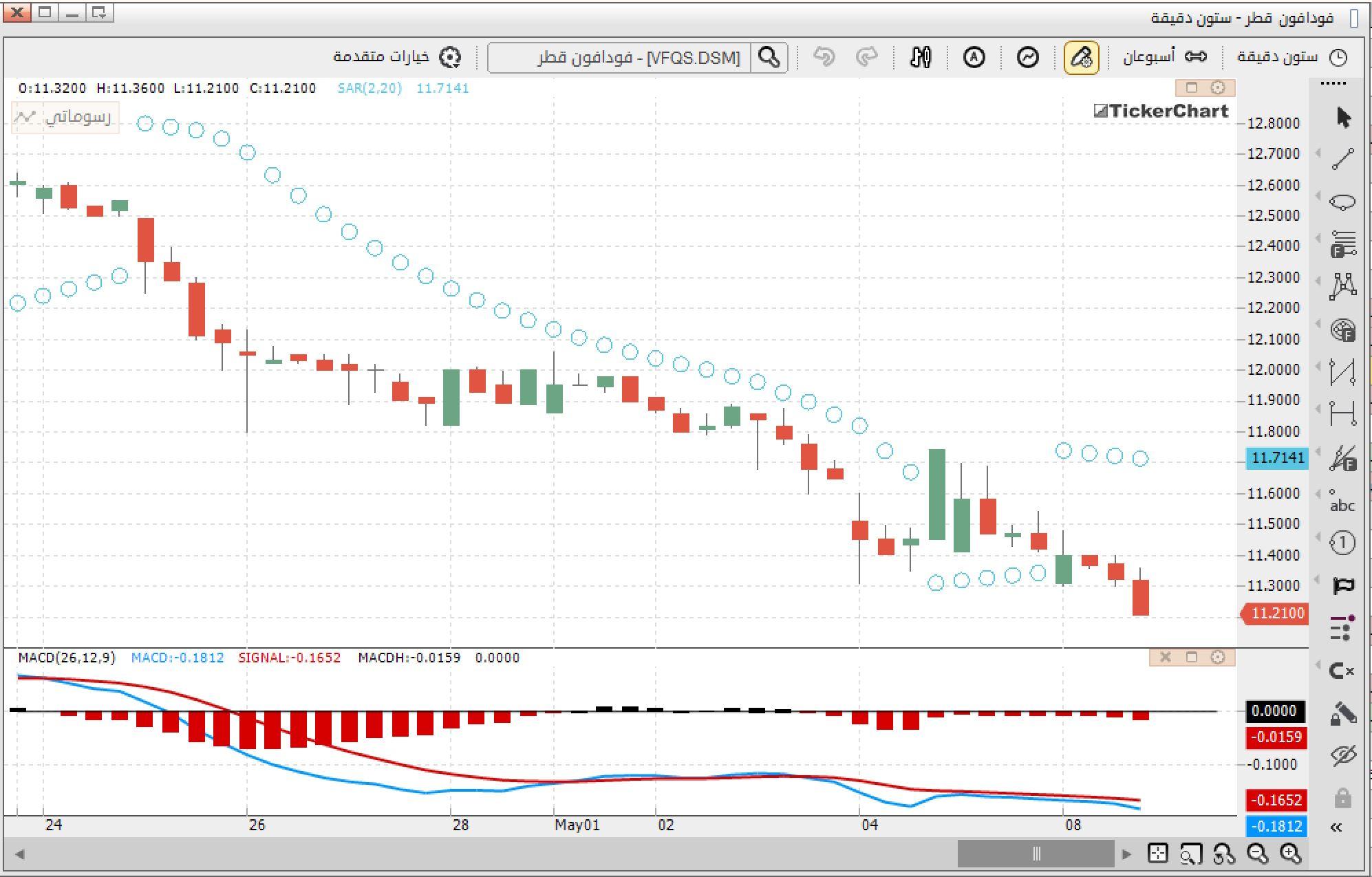Click the -0.1812 MACD value tag
The height and width of the screenshot is (877, 1372).
[x=1277, y=826]
